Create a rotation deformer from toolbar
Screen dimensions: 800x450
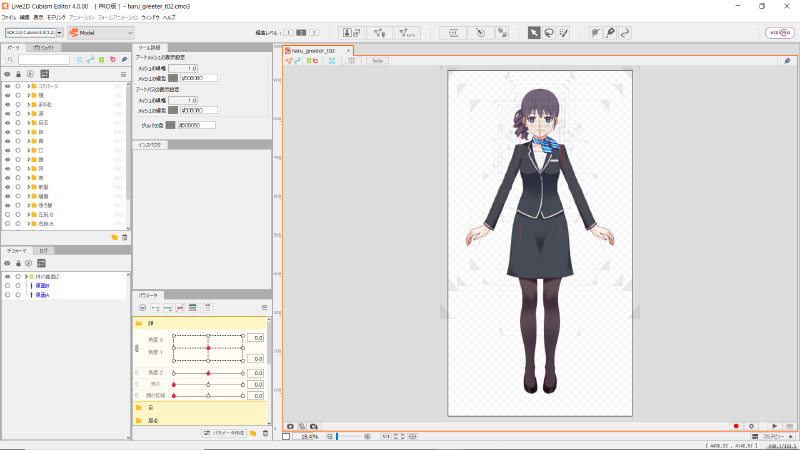480,33
